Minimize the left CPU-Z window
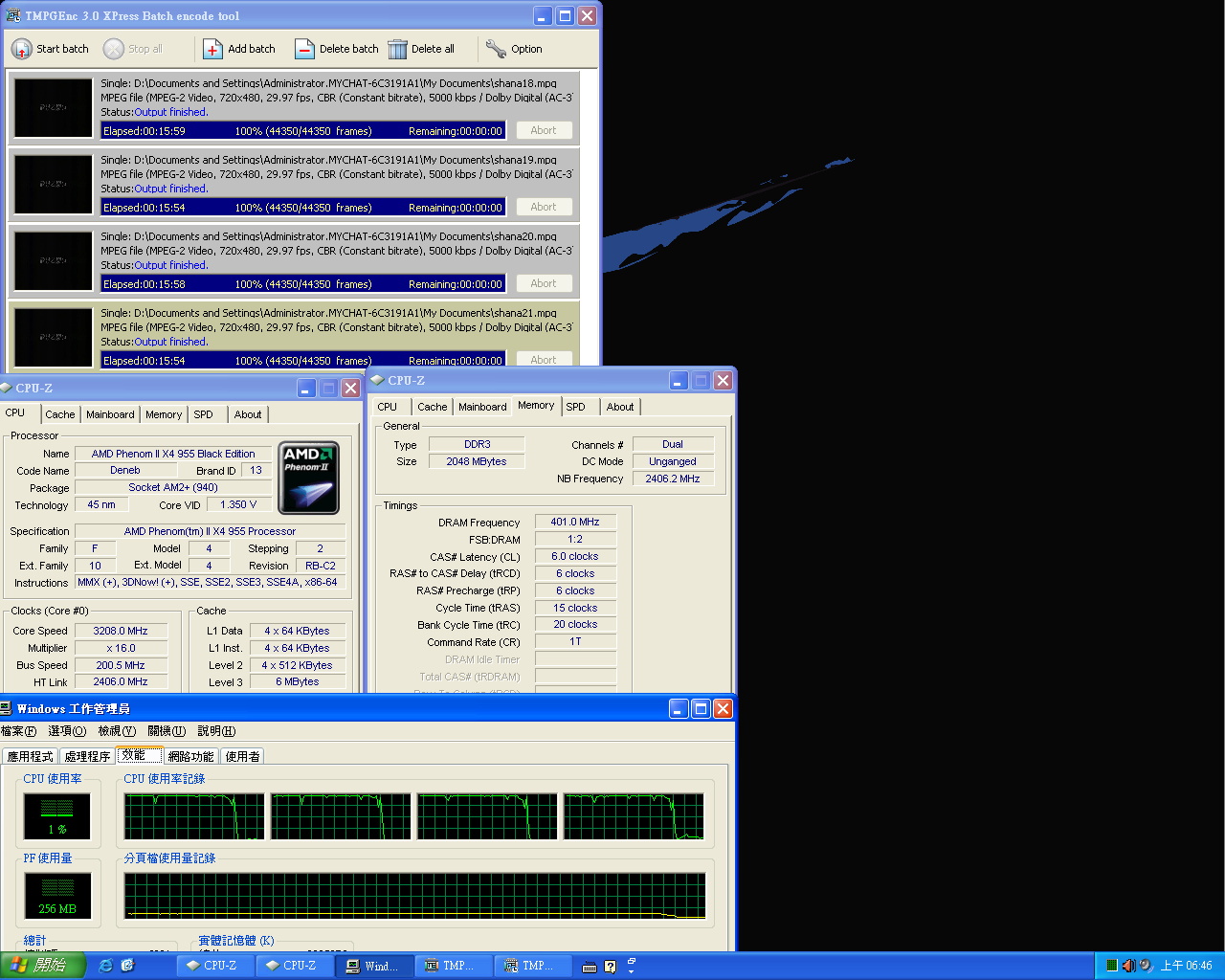The height and width of the screenshot is (980, 1225). pyautogui.click(x=306, y=388)
